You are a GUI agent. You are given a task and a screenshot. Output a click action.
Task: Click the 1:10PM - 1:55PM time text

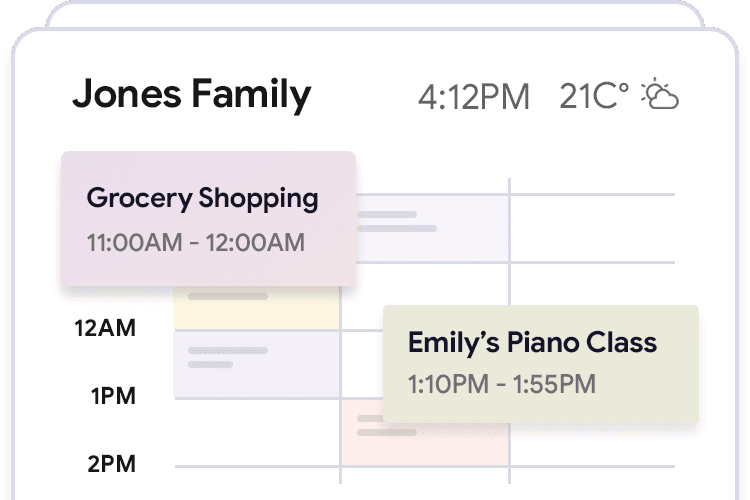(502, 384)
